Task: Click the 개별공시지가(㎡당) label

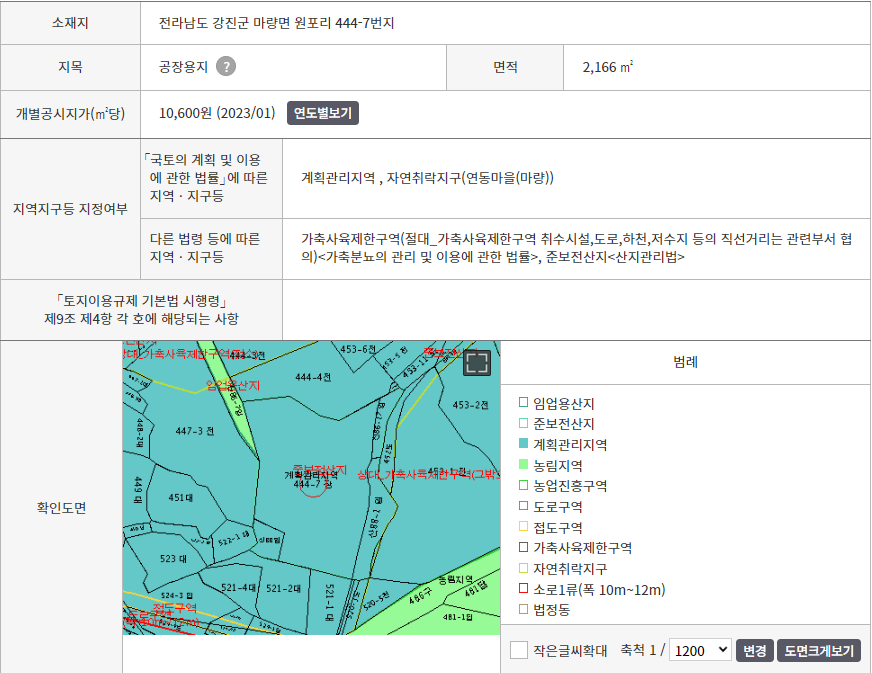Action: coord(70,113)
